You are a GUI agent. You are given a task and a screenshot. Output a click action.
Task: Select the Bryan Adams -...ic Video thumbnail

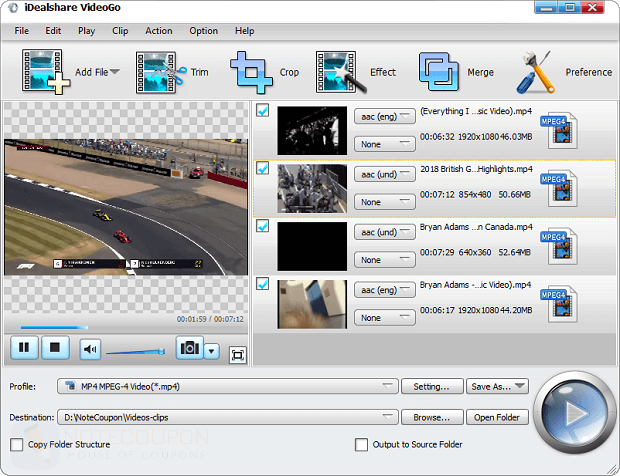(x=312, y=304)
